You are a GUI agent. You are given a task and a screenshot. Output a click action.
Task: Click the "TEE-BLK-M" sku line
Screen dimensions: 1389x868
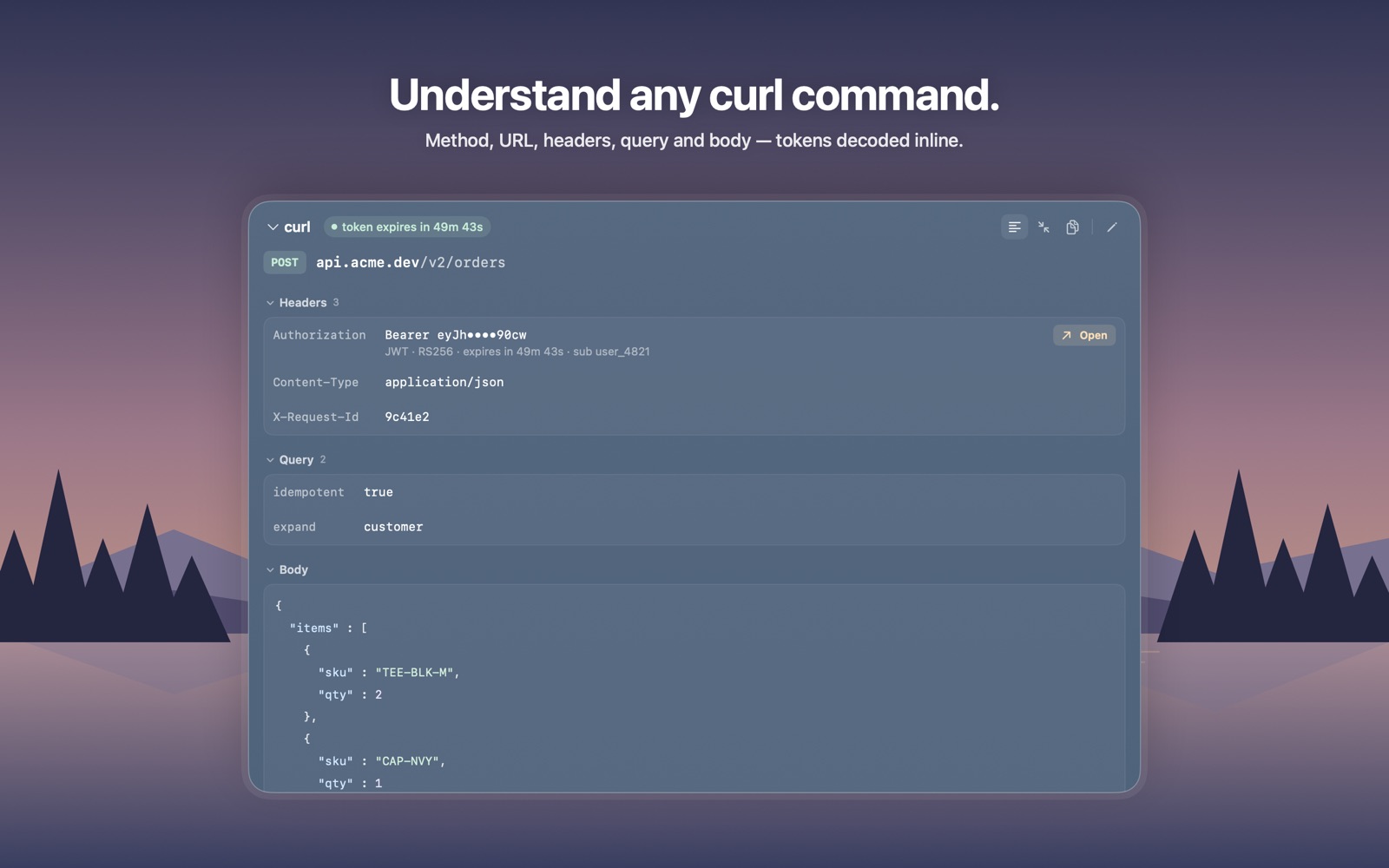click(389, 673)
